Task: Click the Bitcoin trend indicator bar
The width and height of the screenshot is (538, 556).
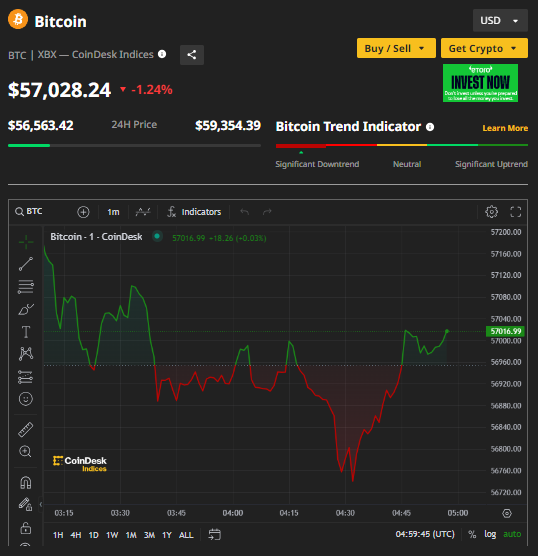Action: pos(402,145)
